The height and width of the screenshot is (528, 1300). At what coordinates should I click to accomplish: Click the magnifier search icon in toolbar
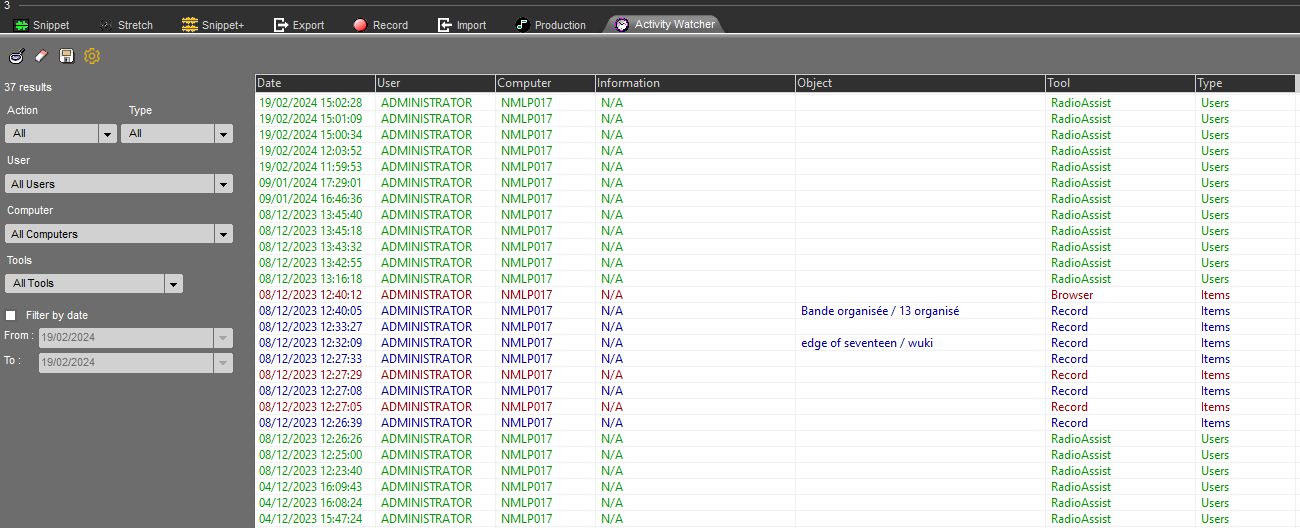point(16,57)
